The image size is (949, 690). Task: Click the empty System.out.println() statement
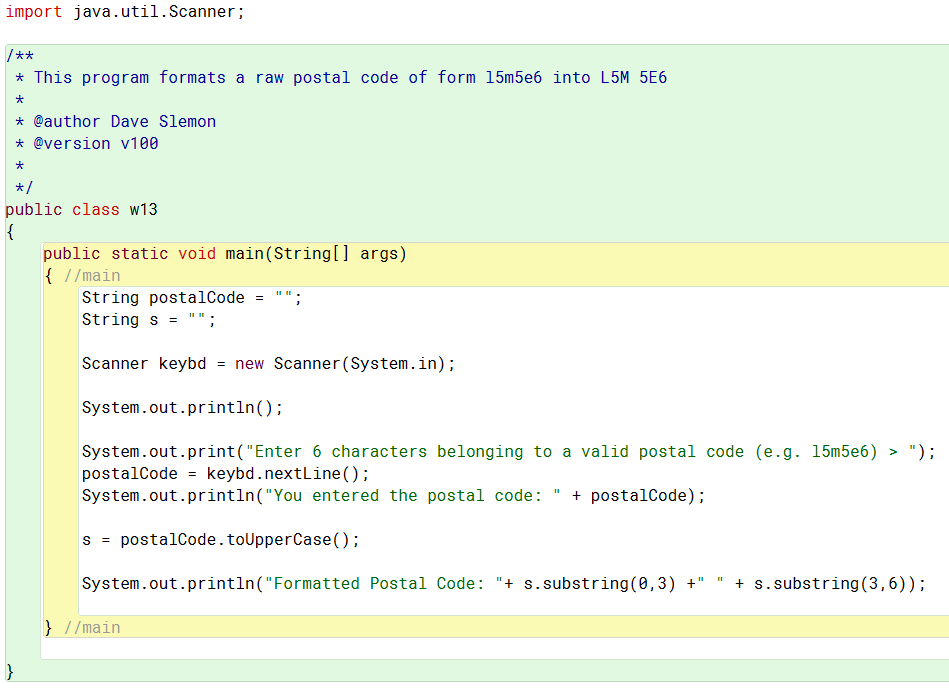point(182,408)
